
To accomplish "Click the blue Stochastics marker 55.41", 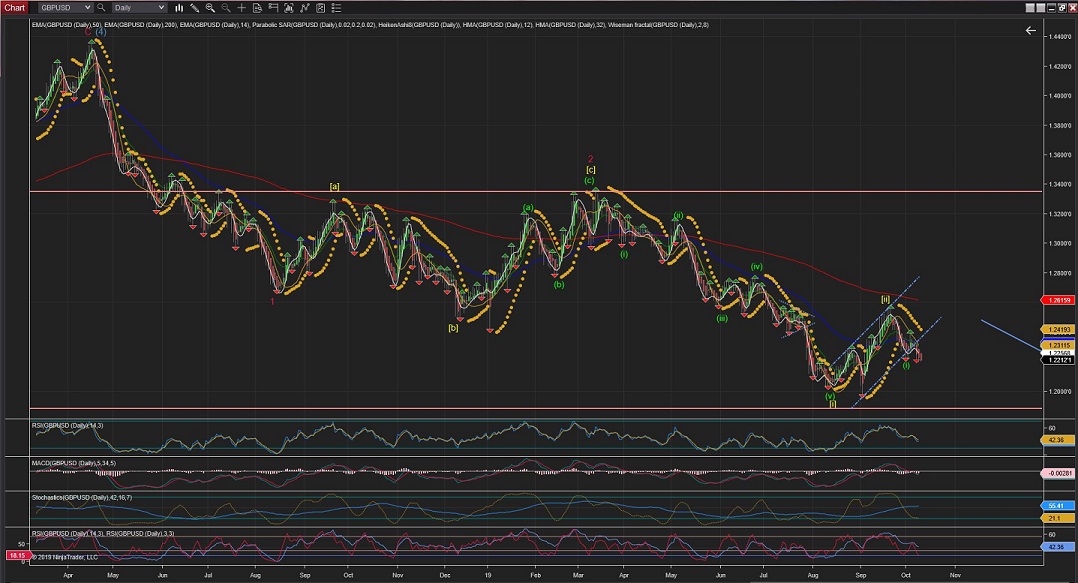I will tap(1057, 505).
